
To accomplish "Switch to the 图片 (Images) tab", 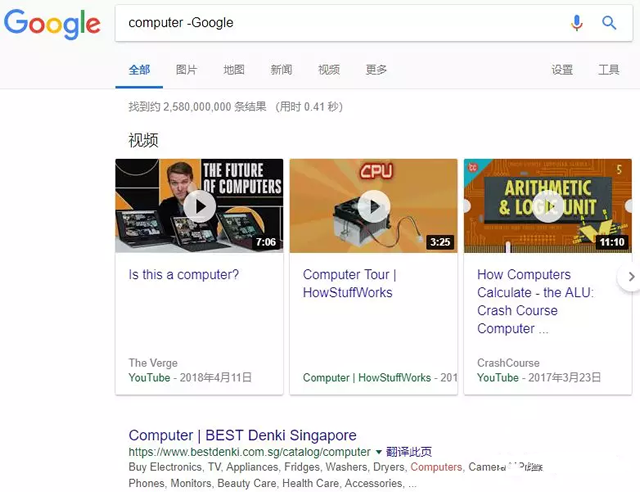I will coord(186,70).
